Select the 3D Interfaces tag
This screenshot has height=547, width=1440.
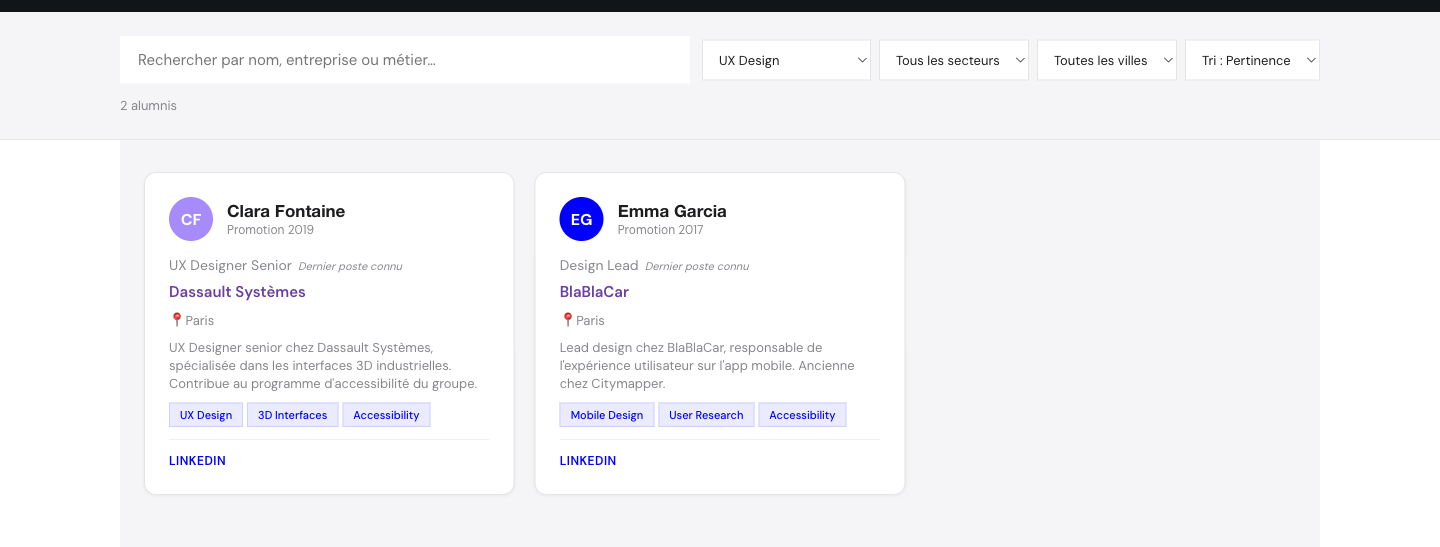coord(293,415)
